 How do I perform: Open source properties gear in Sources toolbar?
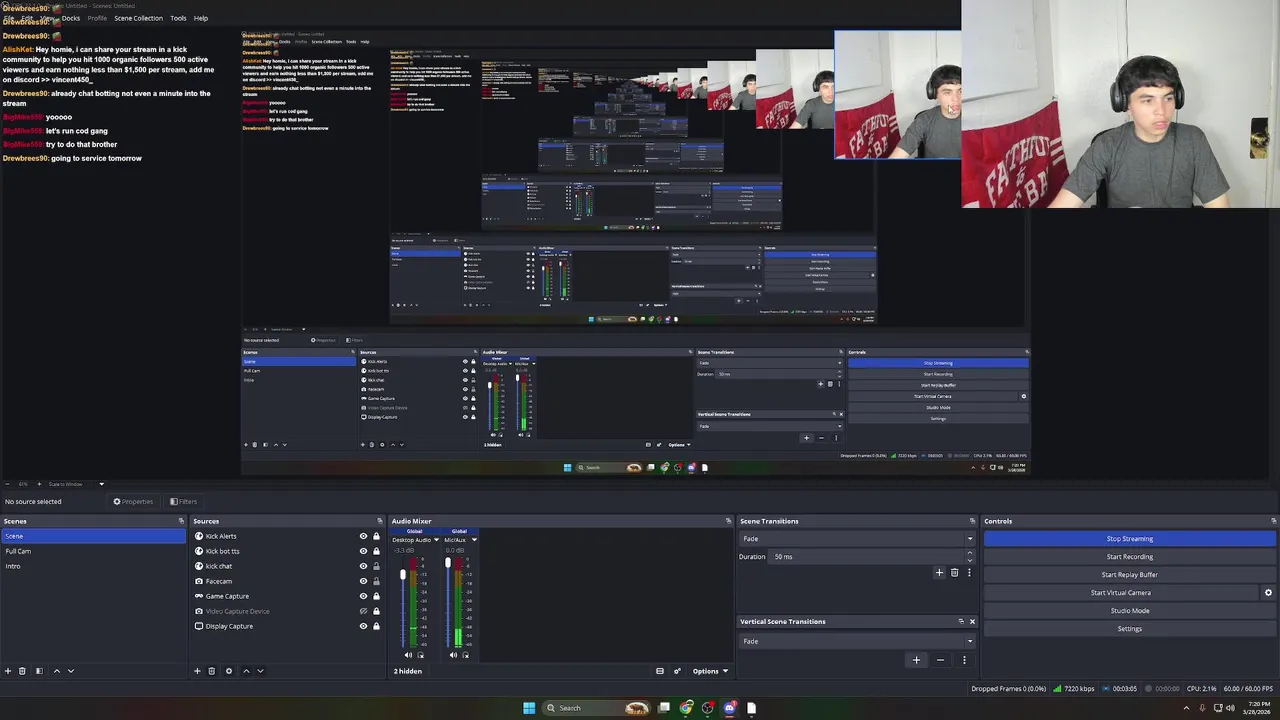point(228,671)
